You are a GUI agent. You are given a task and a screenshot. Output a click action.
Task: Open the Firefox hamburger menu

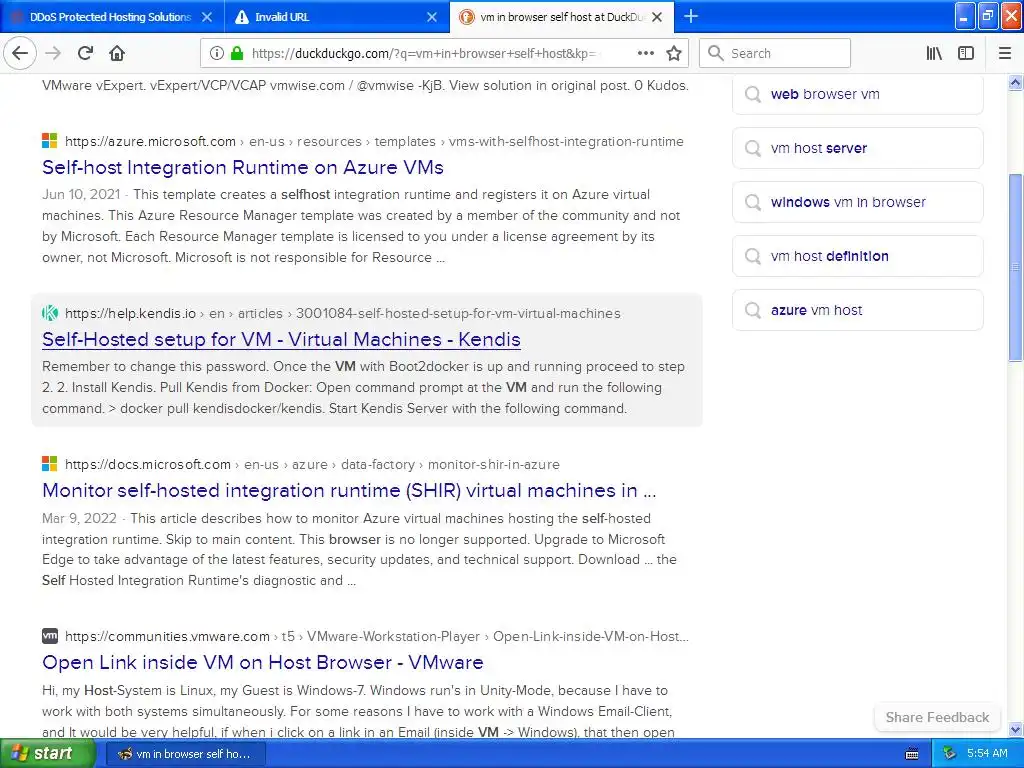point(1005,54)
